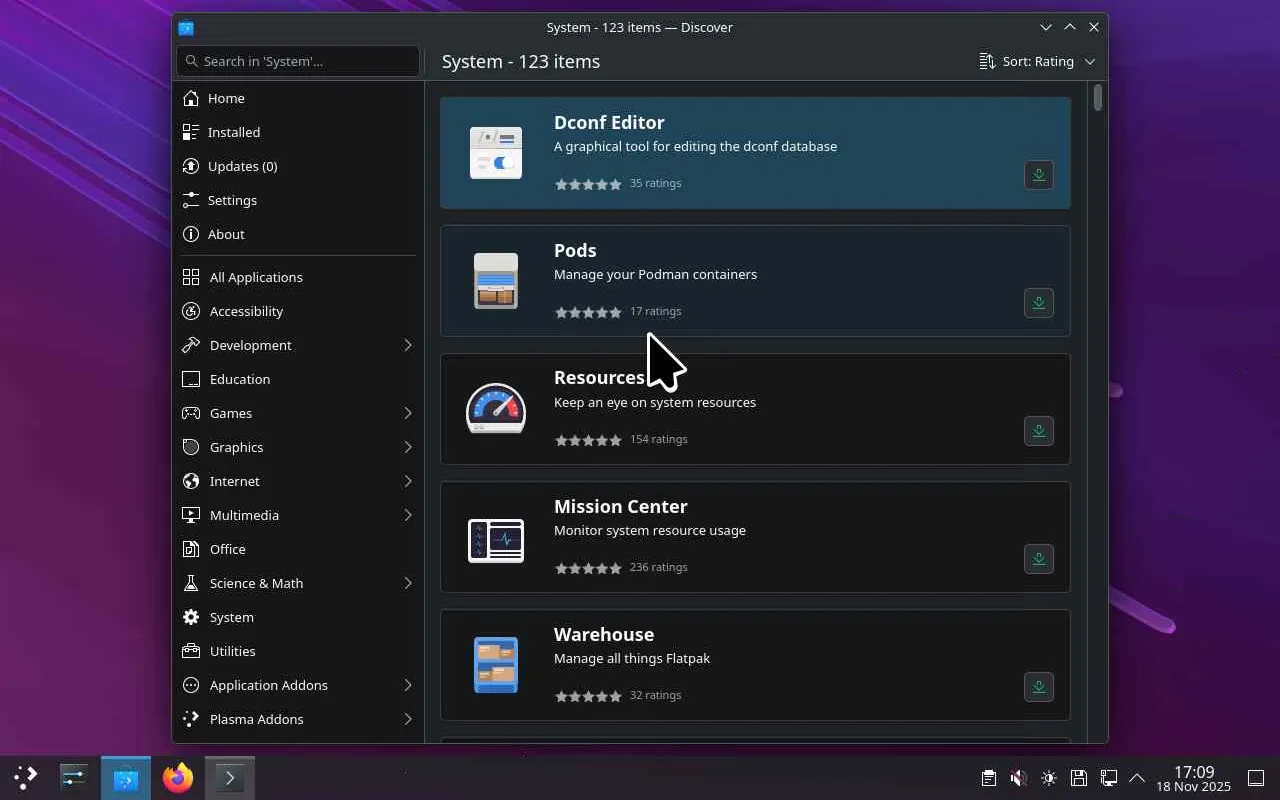Install Dconf Editor with its download button
Viewport: 1280px width, 800px height.
point(1039,175)
